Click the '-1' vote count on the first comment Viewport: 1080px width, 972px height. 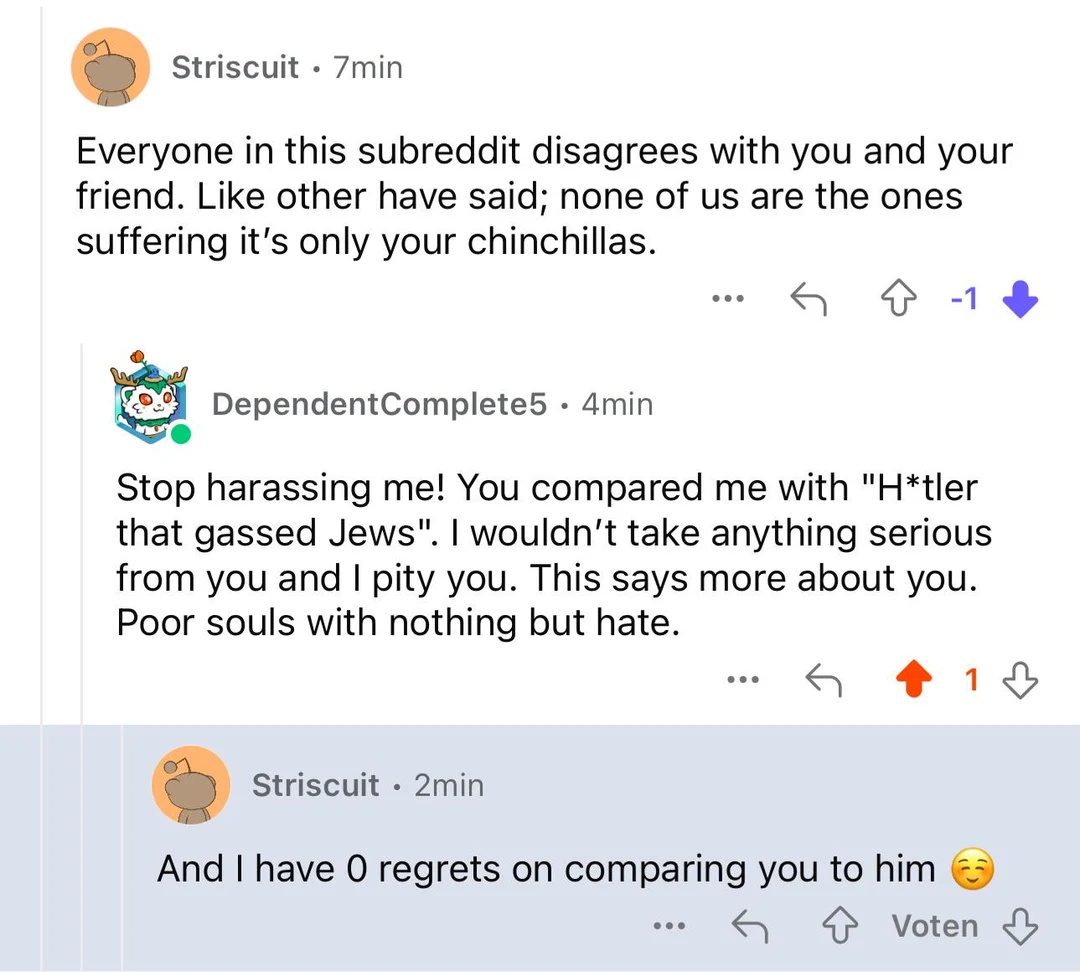click(962, 298)
